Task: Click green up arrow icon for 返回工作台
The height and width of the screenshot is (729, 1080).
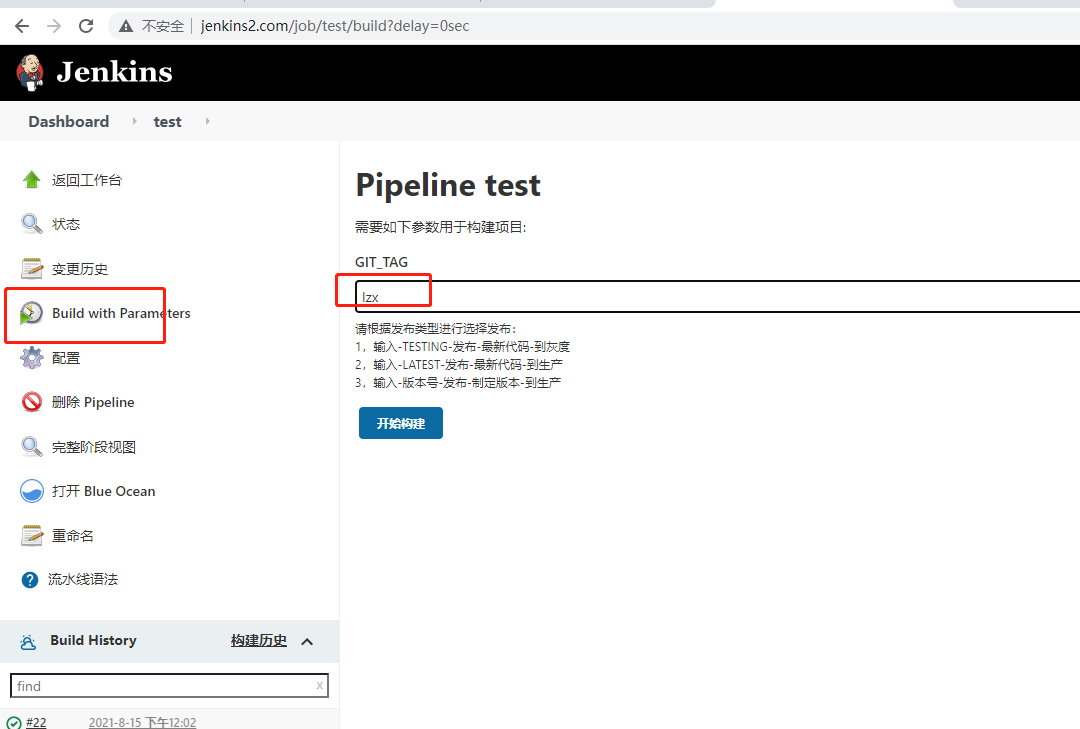Action: (32, 180)
